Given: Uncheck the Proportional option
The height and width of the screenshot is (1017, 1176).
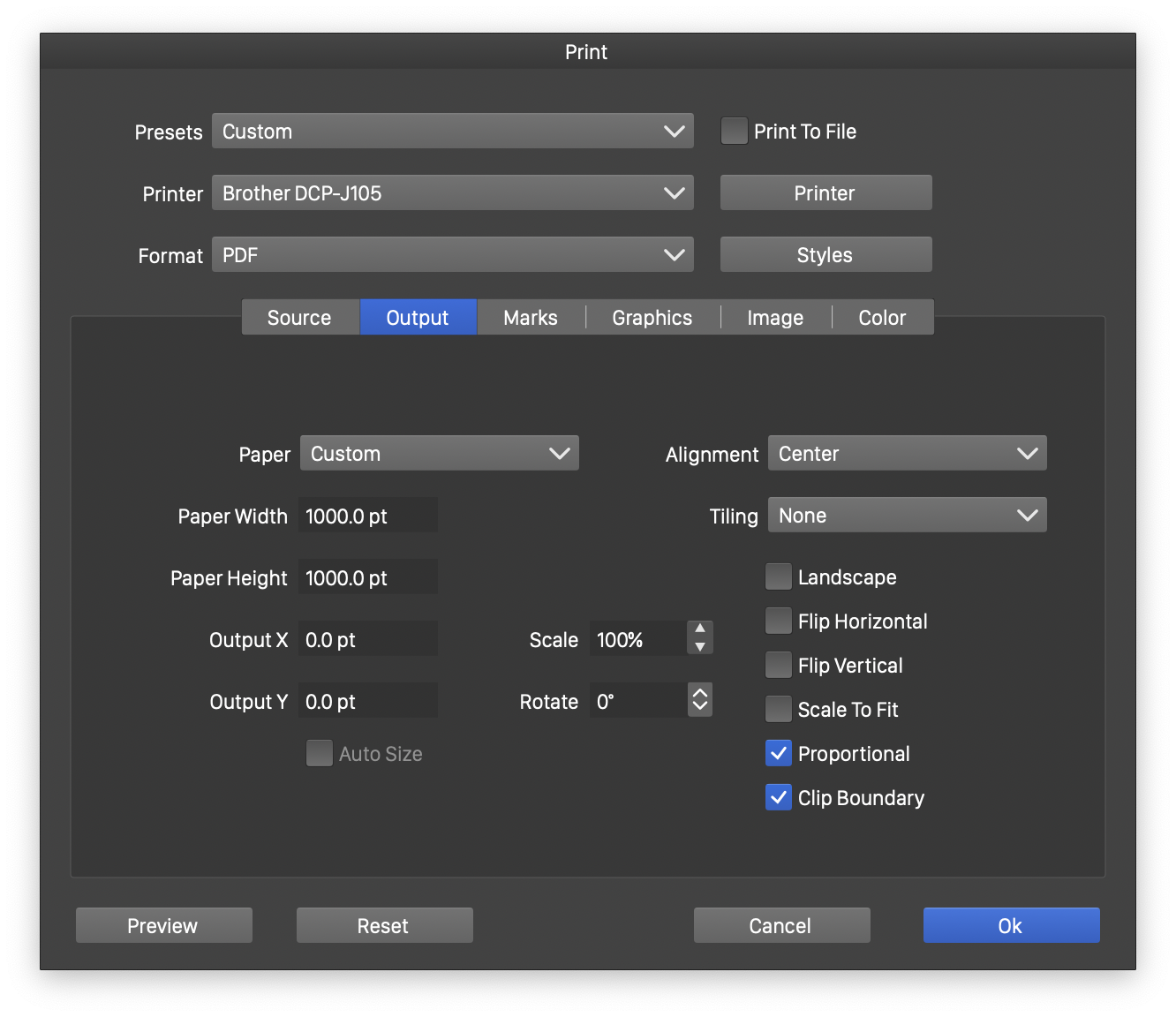Looking at the screenshot, I should click(778, 754).
